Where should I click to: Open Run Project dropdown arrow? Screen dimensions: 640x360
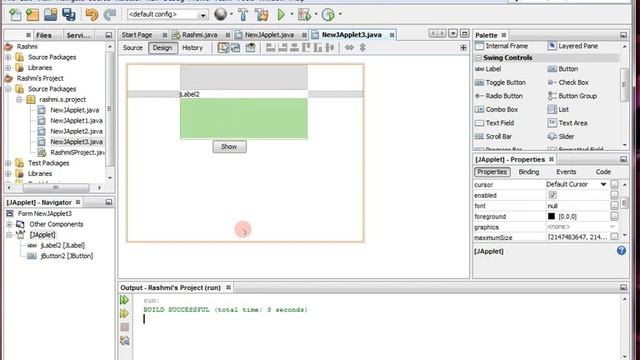tap(292, 14)
